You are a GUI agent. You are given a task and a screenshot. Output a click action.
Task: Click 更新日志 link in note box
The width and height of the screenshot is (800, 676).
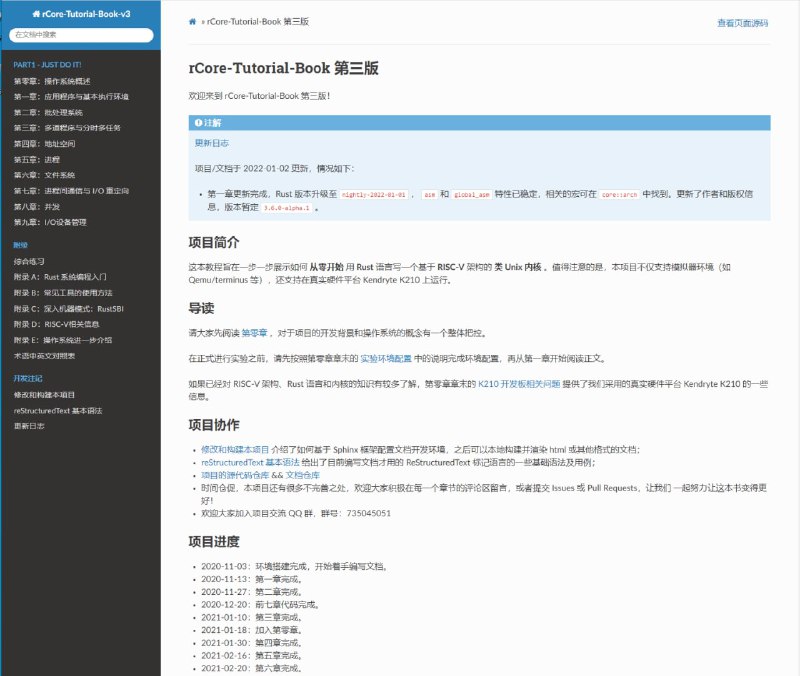(x=211, y=143)
